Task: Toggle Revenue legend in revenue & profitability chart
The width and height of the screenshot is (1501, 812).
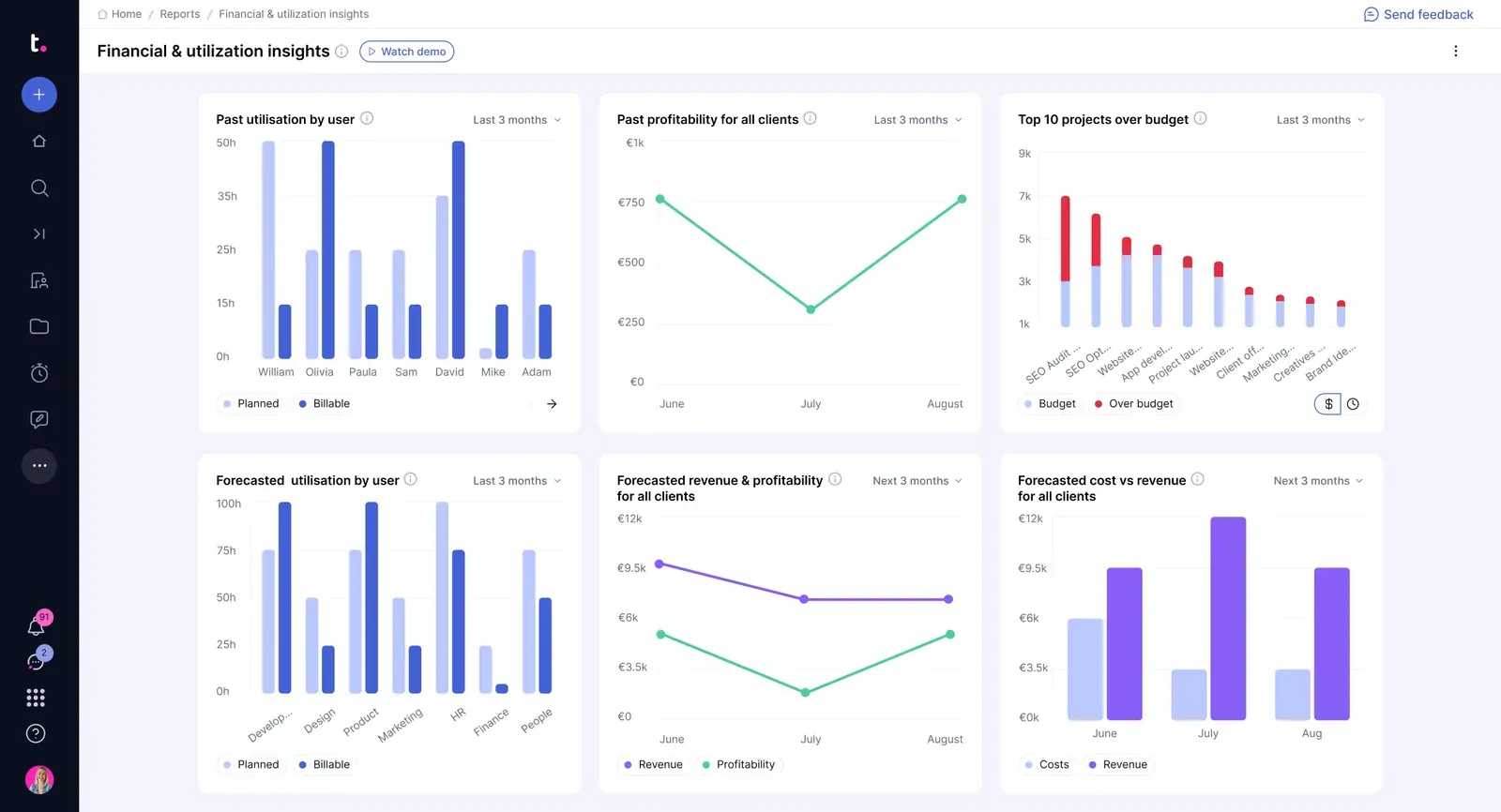Action: [653, 765]
